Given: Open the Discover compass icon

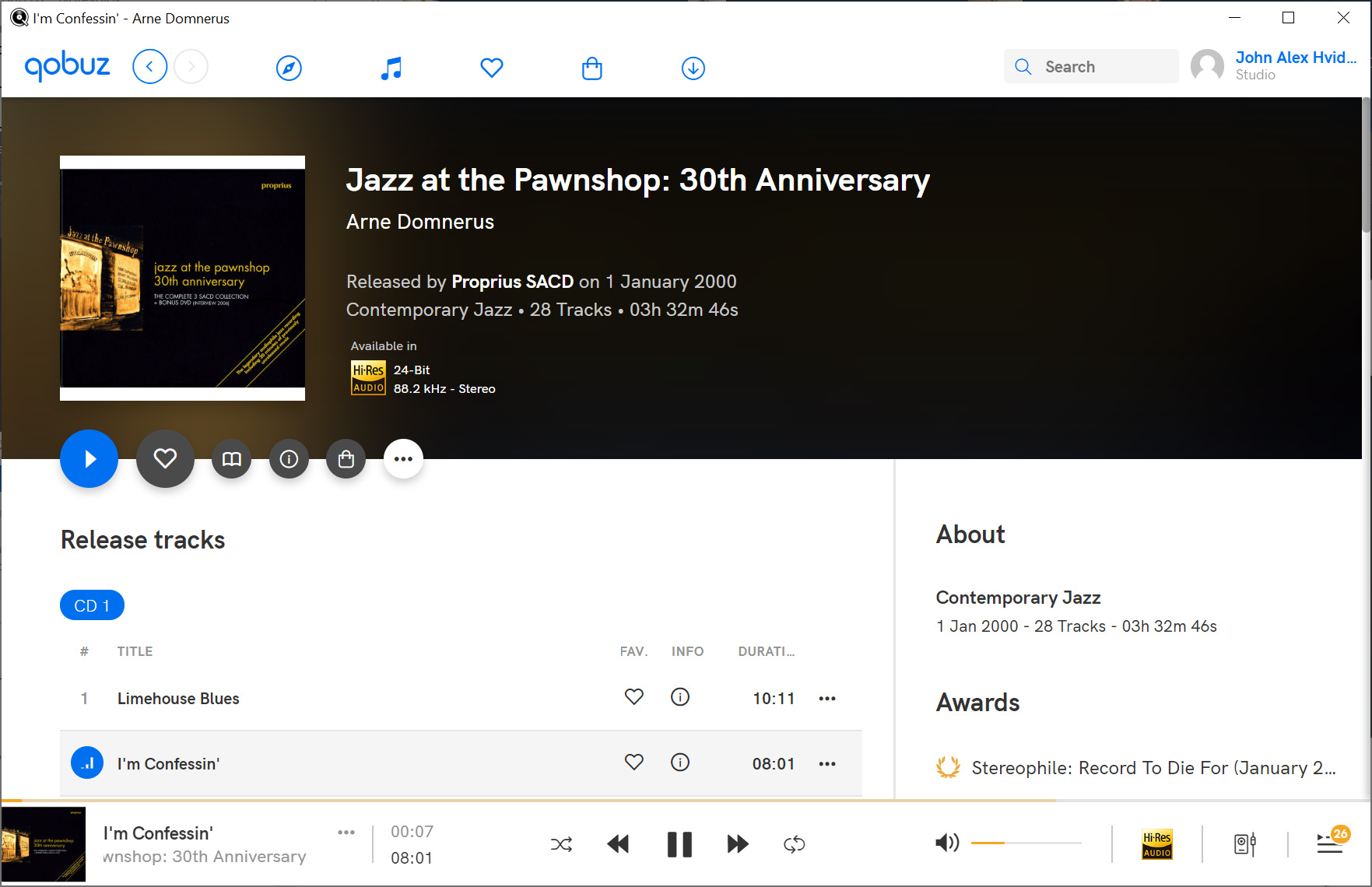Looking at the screenshot, I should pyautogui.click(x=289, y=68).
